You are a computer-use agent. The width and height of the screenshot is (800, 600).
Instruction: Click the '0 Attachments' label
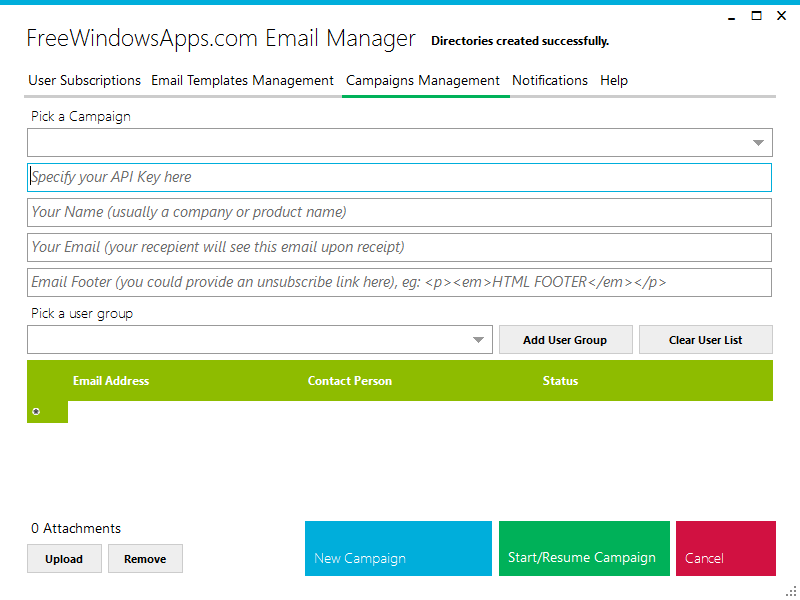point(76,528)
